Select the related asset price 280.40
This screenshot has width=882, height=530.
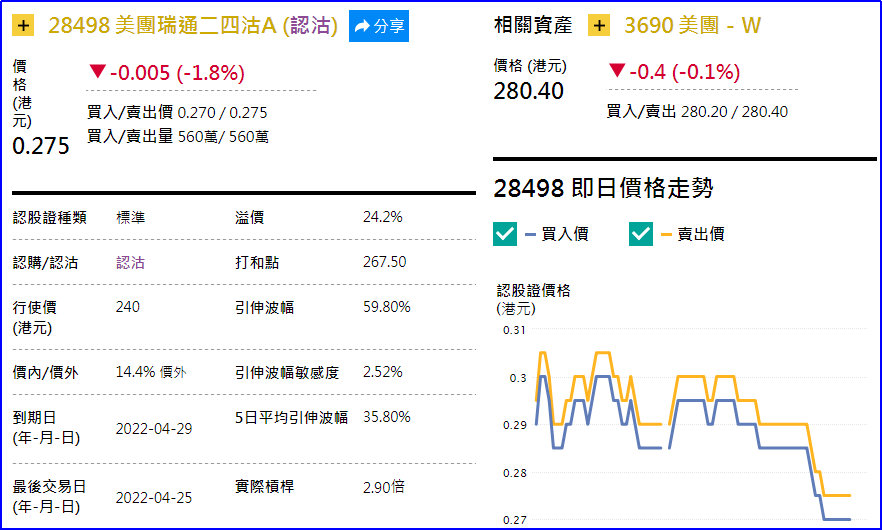click(528, 91)
